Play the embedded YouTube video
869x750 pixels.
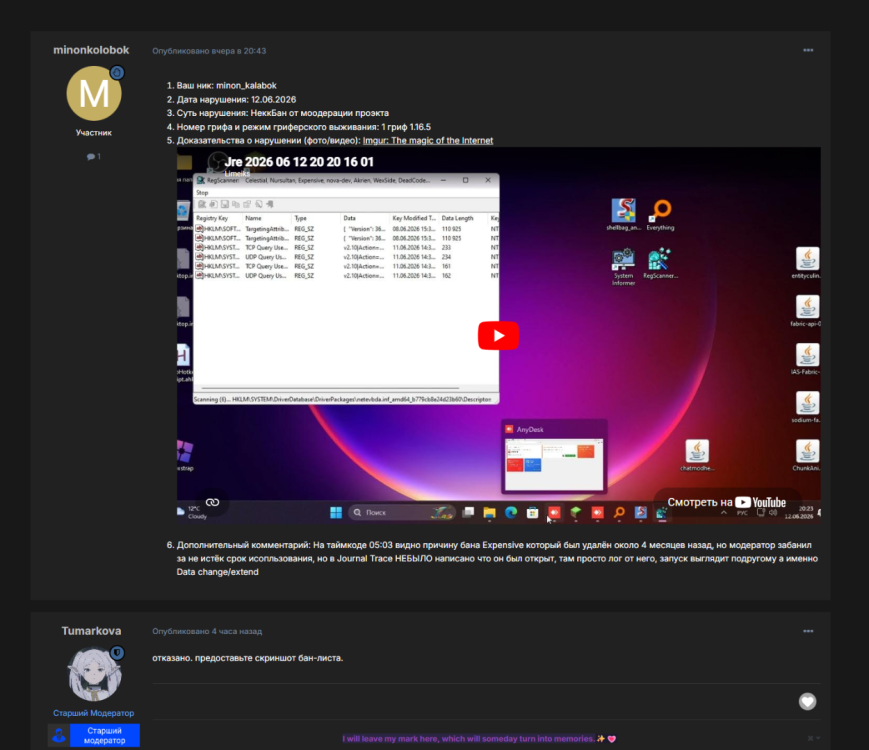498,335
